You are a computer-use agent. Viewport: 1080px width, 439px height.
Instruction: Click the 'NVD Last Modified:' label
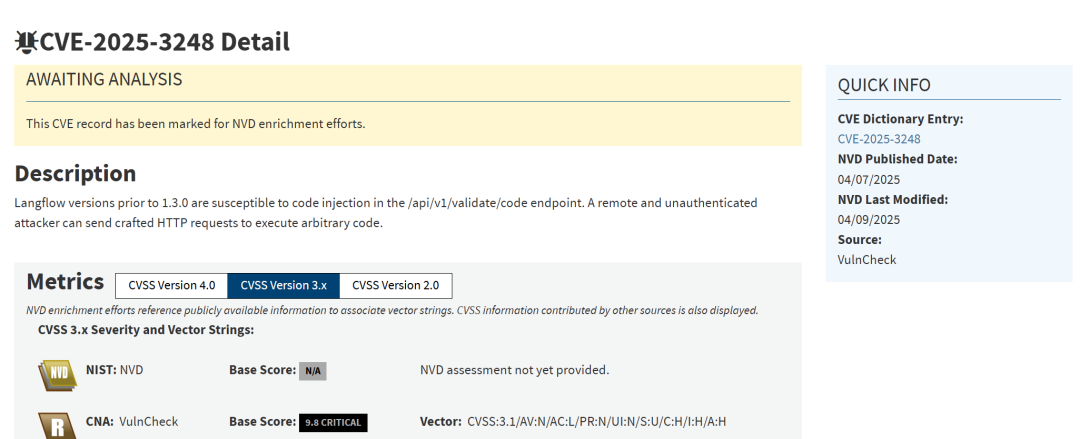[893, 200]
